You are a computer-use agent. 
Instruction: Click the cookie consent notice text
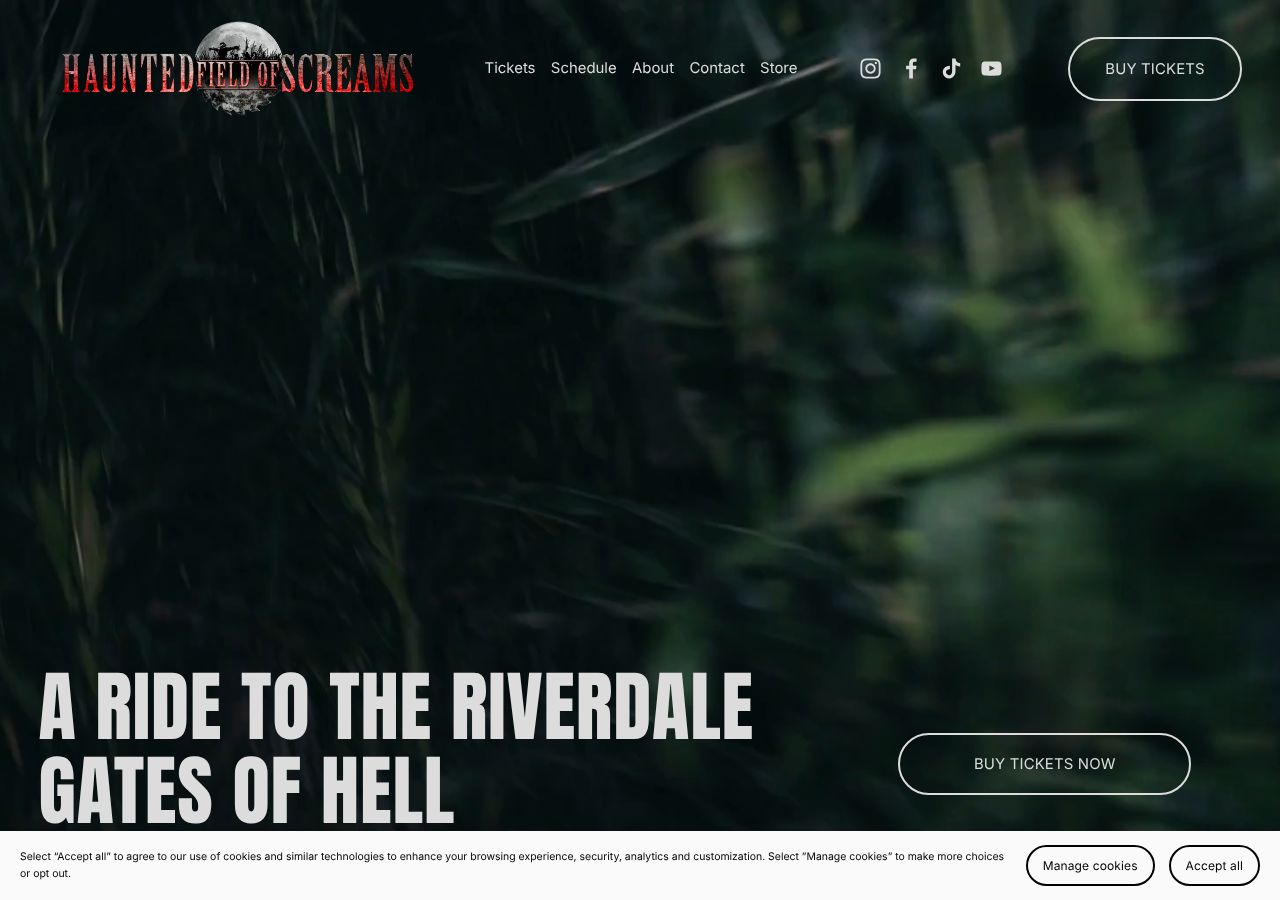[512, 865]
